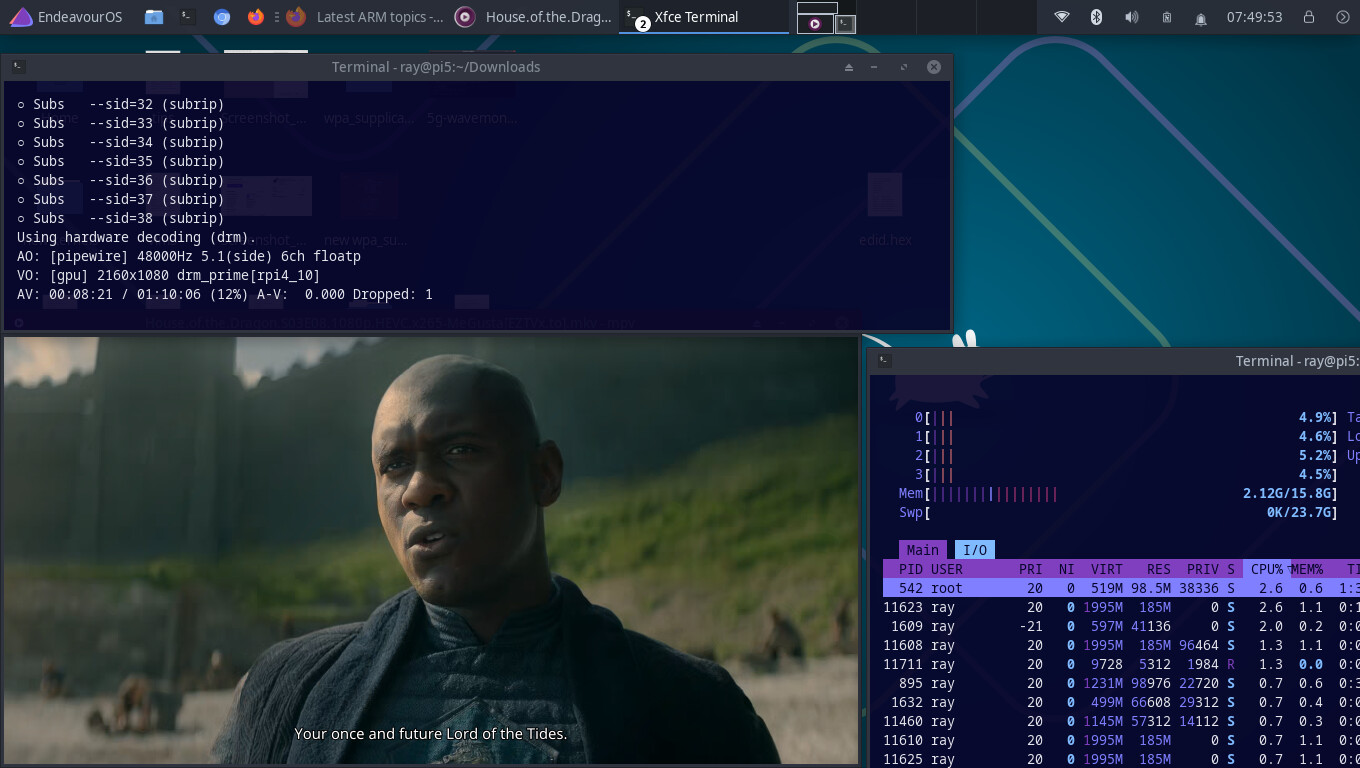The image size is (1360, 768).
Task: Sort htop by the PRIV column header
Action: coord(1203,569)
